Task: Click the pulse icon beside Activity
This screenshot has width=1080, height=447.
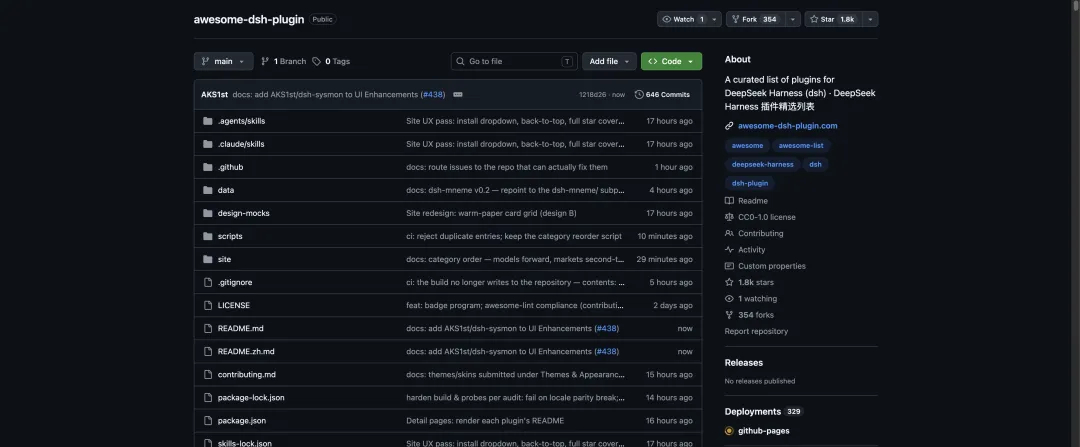Action: coord(729,250)
